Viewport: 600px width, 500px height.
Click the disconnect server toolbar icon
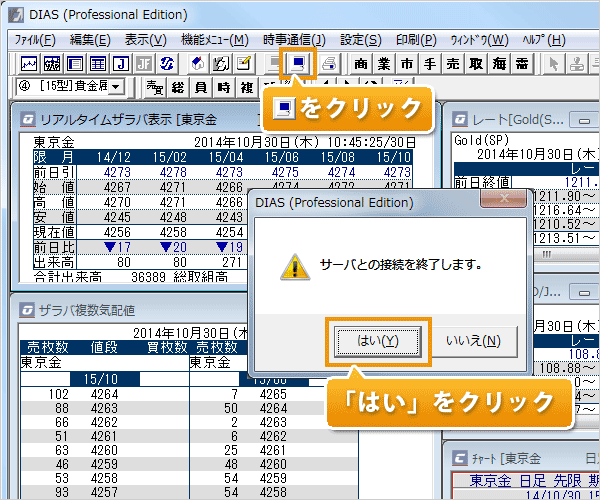click(x=299, y=63)
